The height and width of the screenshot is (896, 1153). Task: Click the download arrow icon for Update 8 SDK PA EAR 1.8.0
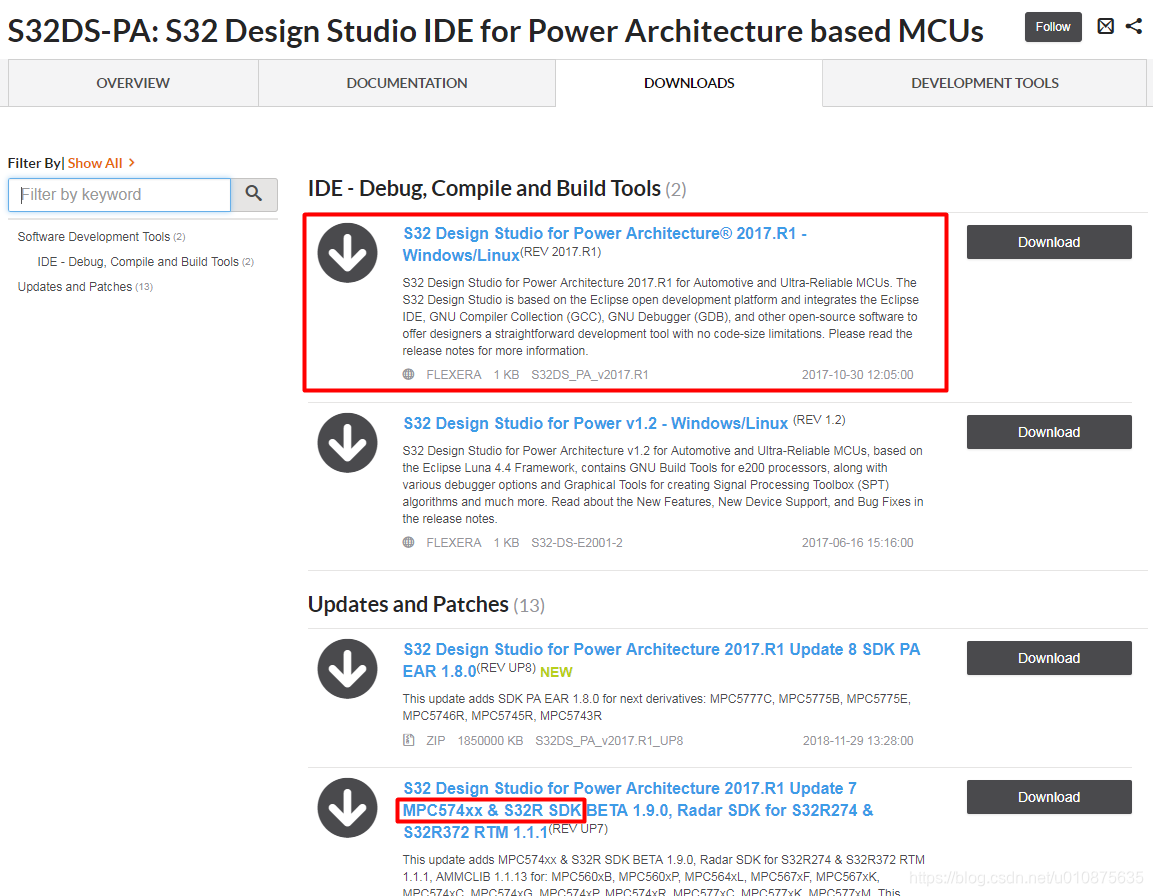pos(347,669)
